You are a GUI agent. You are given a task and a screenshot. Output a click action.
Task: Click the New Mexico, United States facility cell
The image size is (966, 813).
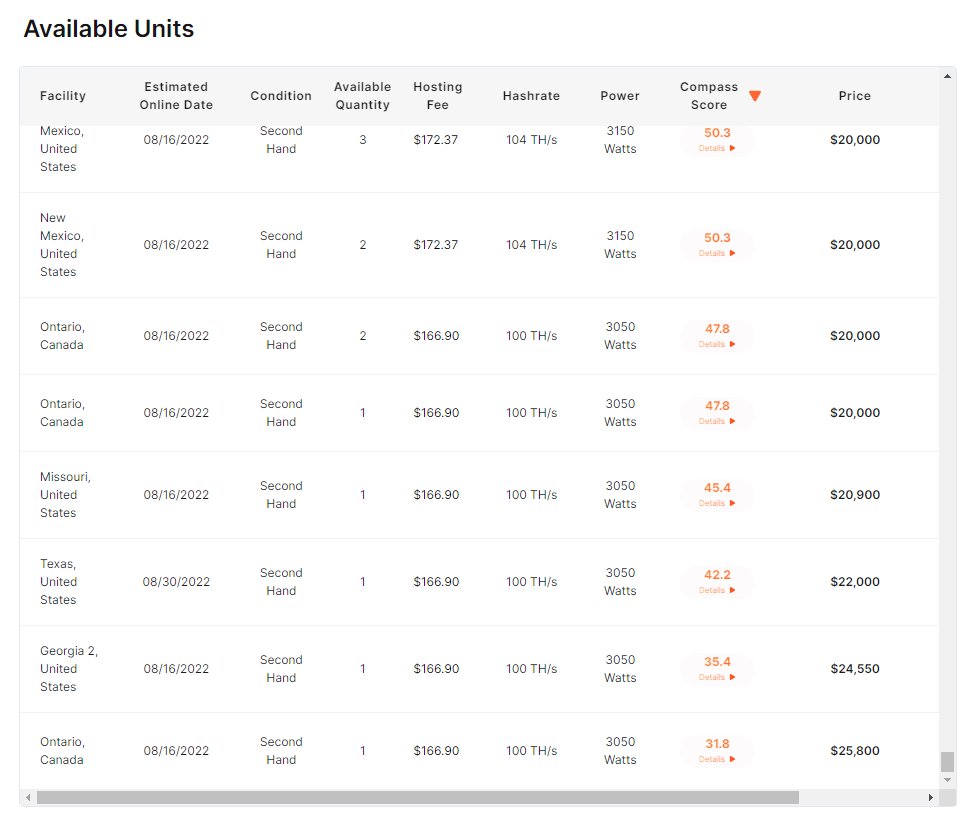[x=62, y=245]
